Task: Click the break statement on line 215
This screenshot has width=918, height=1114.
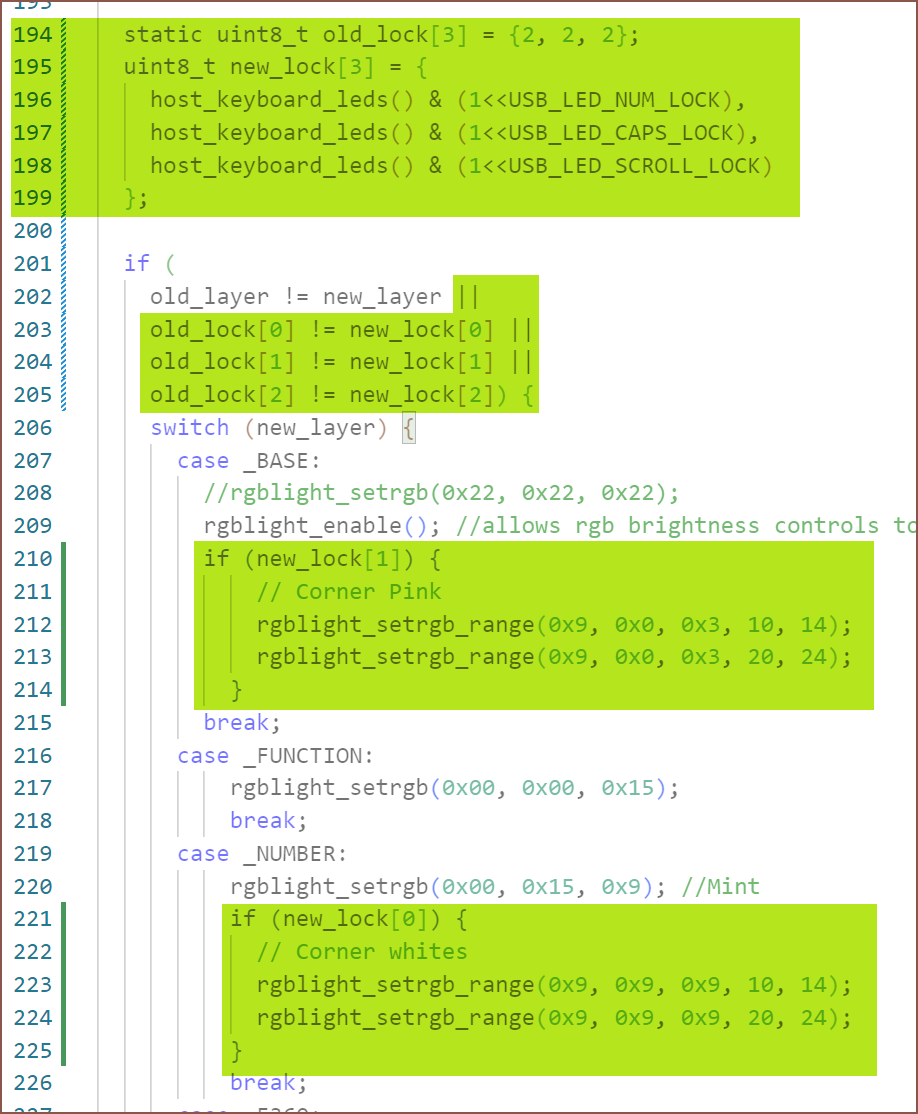Action: pos(236,723)
